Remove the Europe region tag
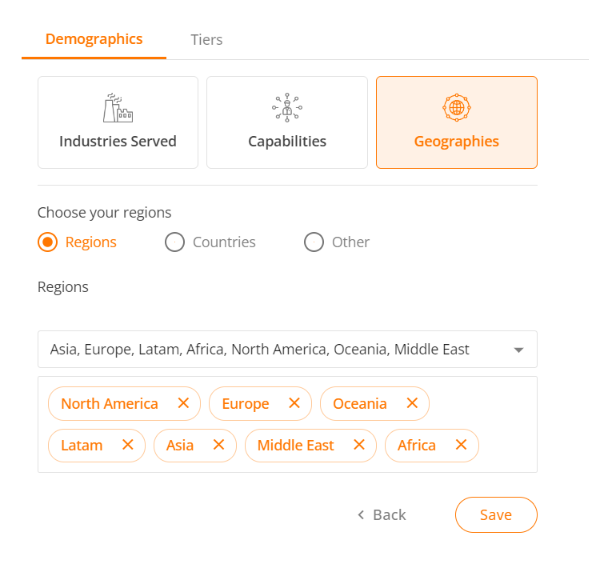589x584 pixels. coord(294,403)
